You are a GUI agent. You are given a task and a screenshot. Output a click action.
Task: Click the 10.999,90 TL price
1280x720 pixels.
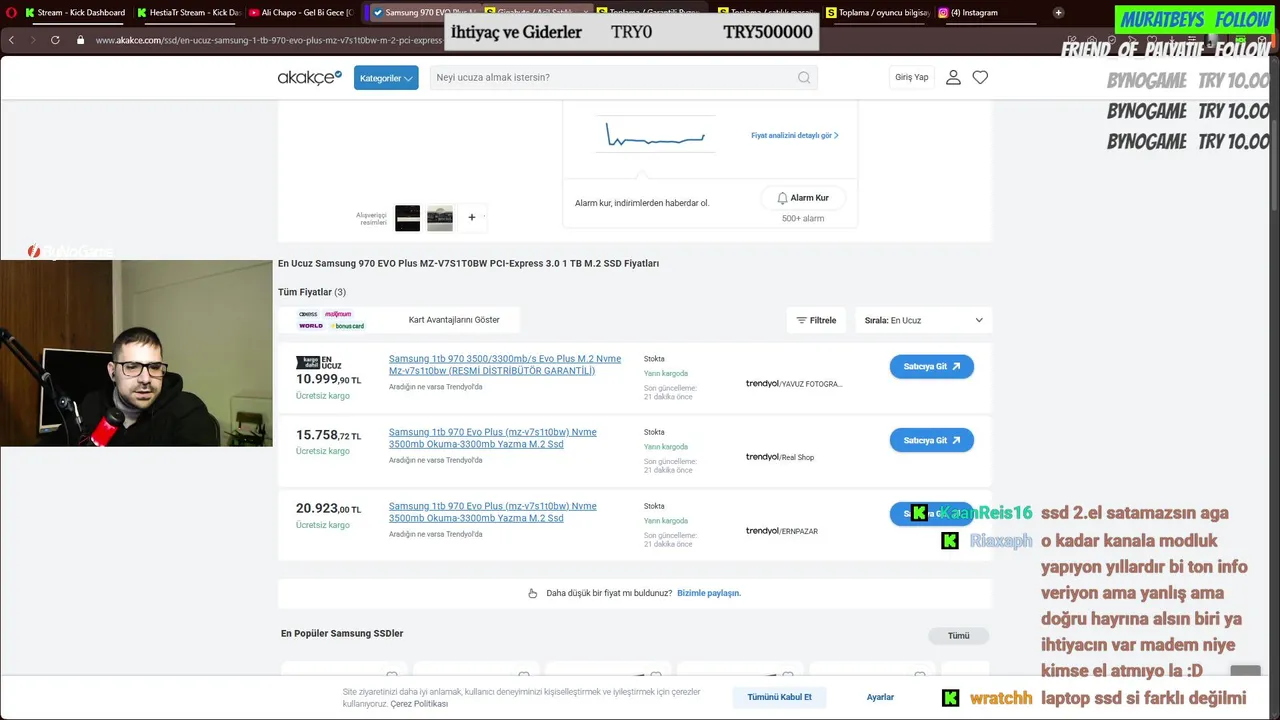click(329, 380)
